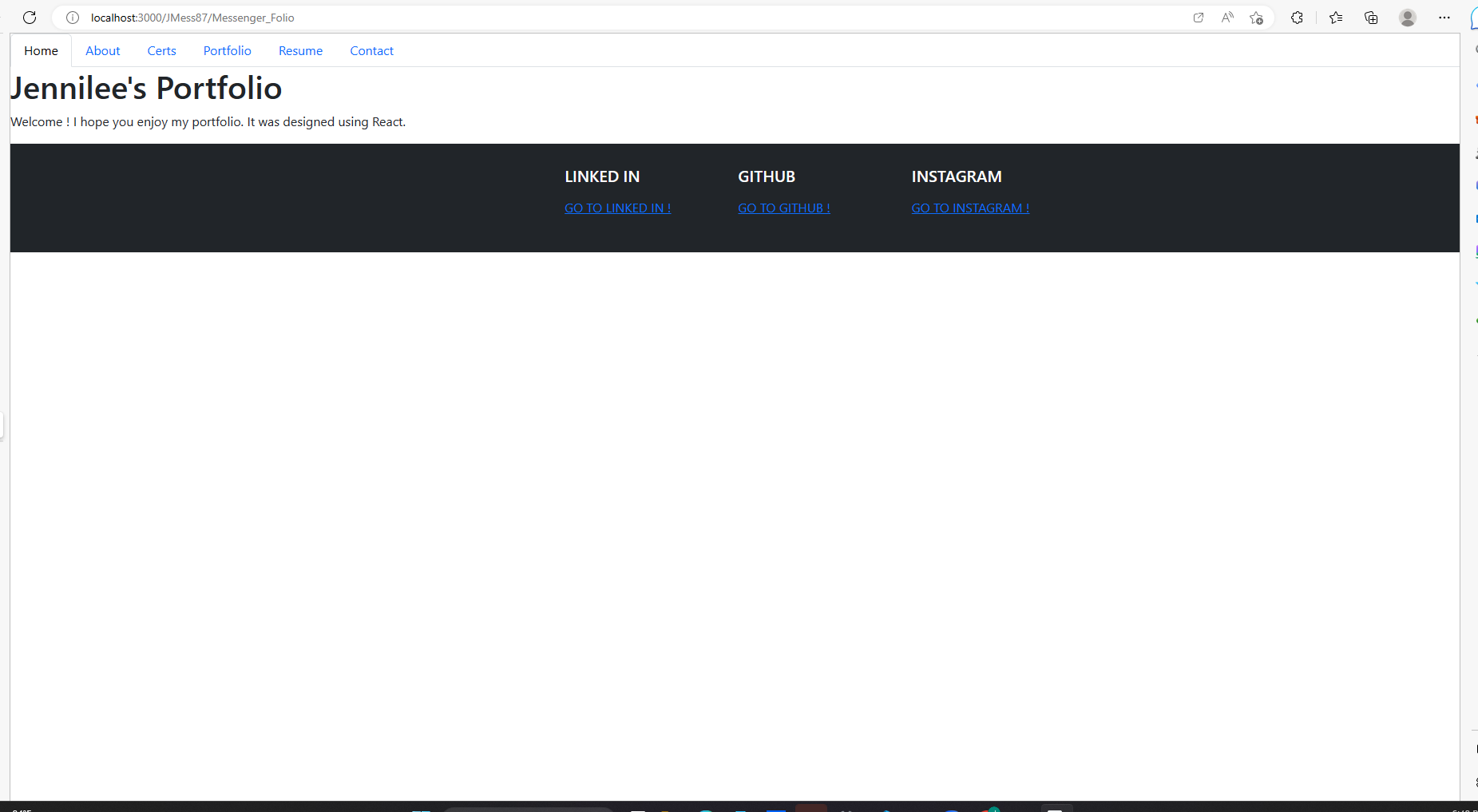Follow the GO TO GITHUB link

tap(783, 208)
